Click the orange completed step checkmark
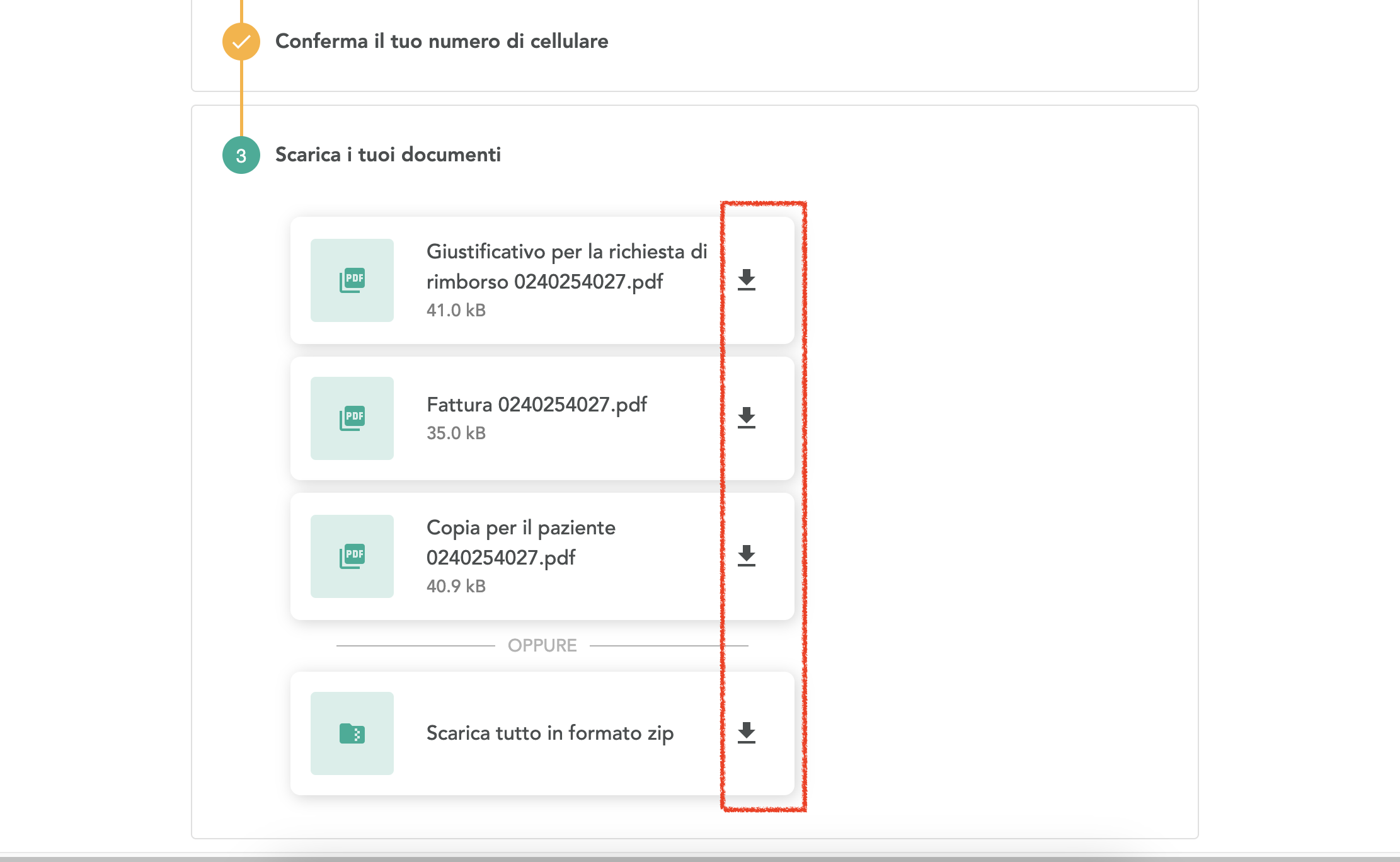1400x862 pixels. pyautogui.click(x=241, y=42)
